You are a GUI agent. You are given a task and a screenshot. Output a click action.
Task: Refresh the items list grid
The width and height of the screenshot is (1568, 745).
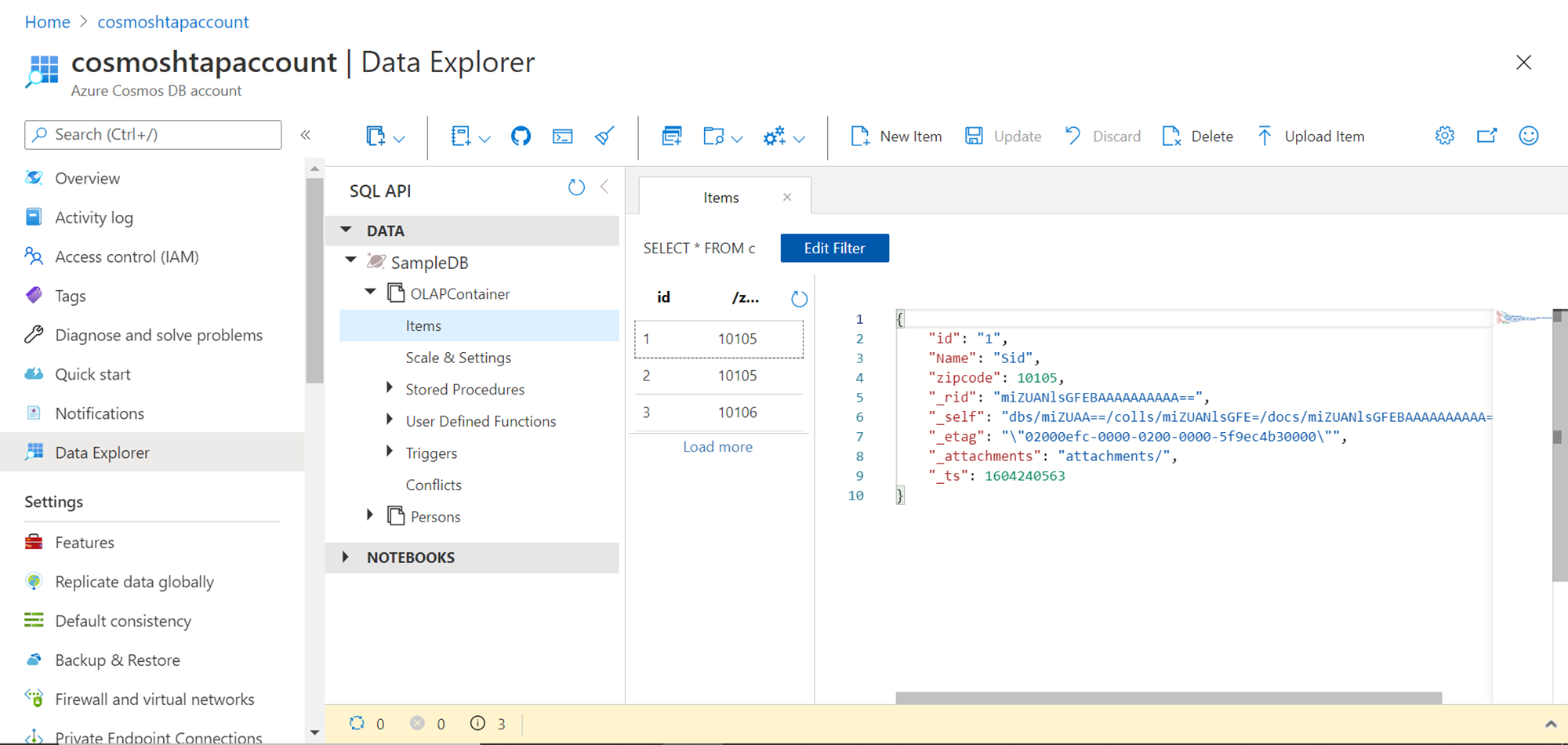(799, 299)
